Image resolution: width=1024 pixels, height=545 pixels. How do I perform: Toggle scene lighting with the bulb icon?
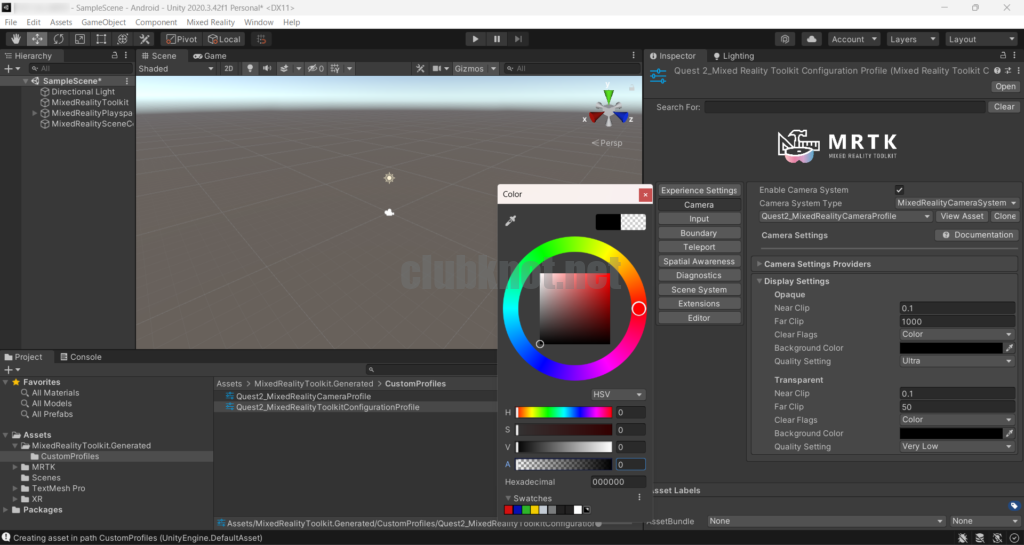(x=250, y=69)
